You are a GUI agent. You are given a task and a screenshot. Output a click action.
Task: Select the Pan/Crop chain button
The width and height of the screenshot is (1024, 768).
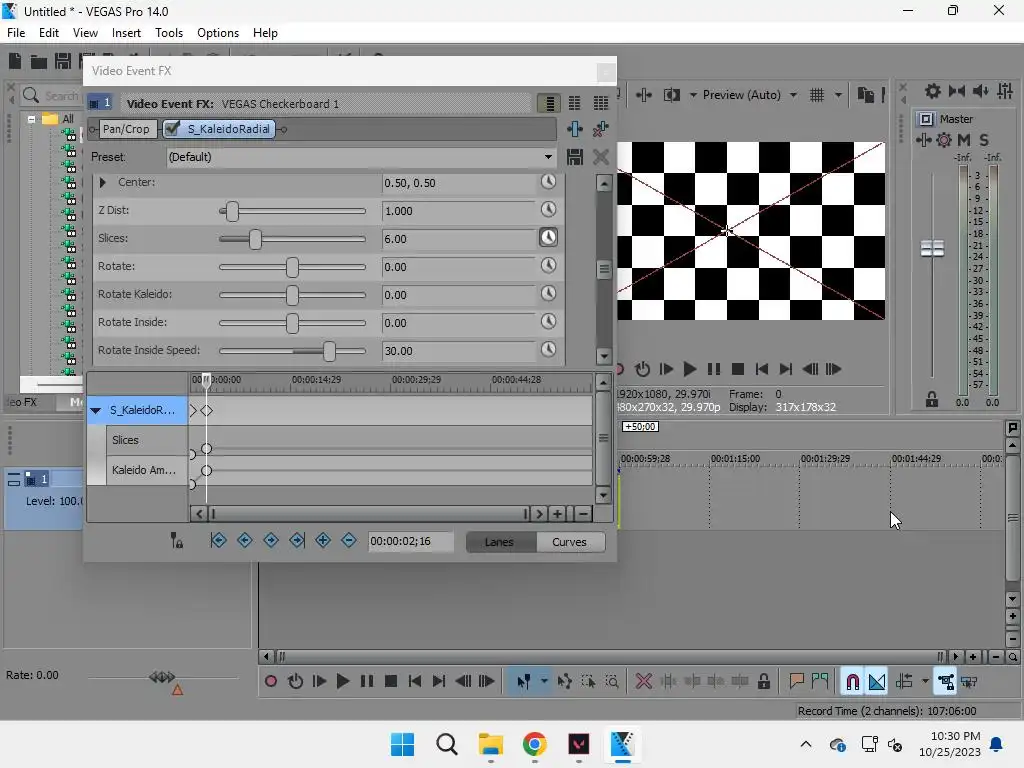coord(126,129)
